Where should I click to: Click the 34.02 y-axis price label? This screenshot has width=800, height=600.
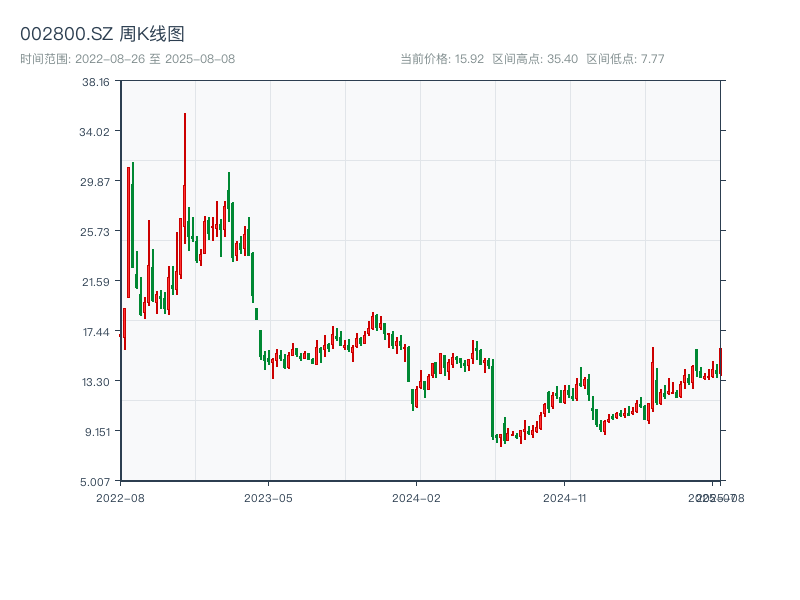point(96,132)
